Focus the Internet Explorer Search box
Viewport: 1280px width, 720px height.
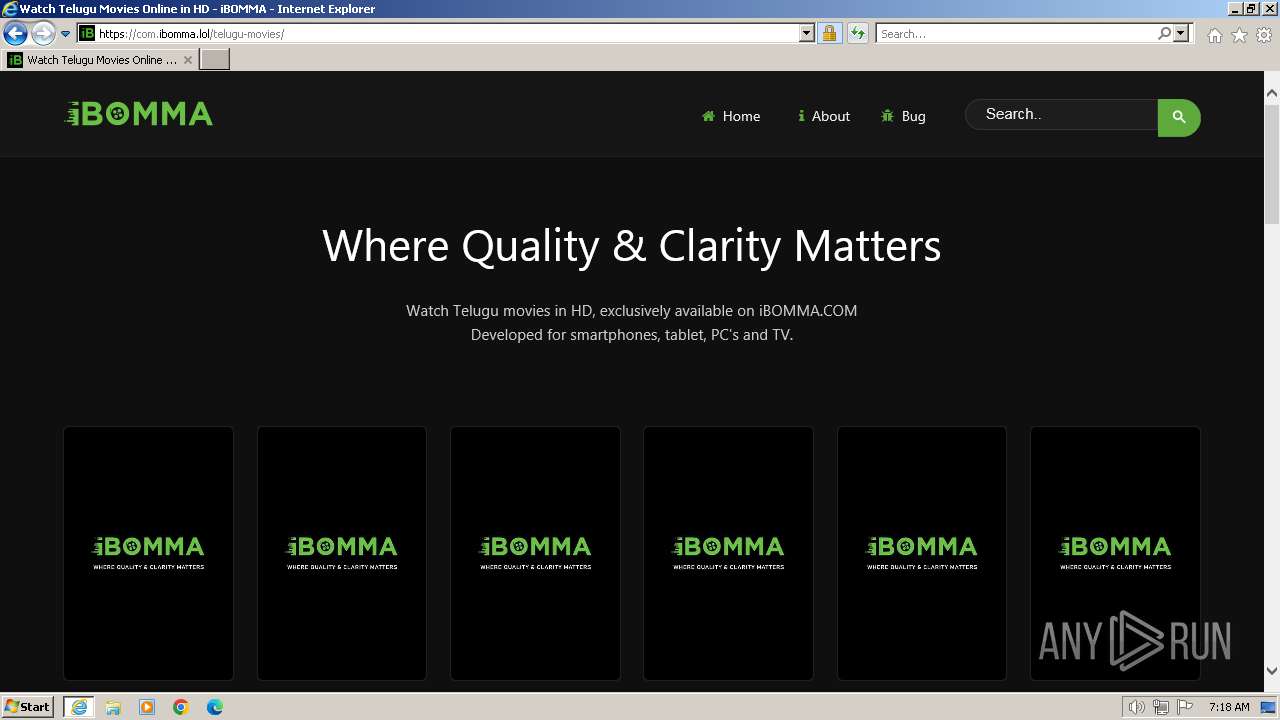1016,33
